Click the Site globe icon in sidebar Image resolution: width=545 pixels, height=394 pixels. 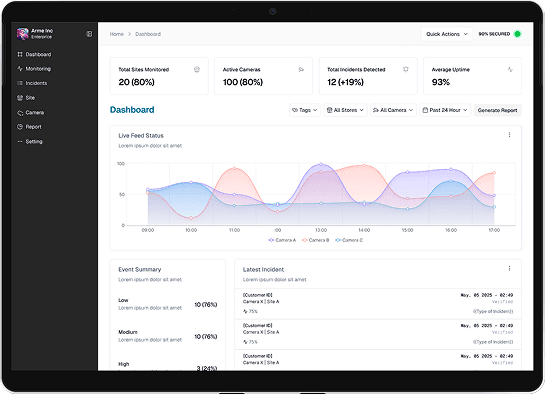(x=20, y=98)
